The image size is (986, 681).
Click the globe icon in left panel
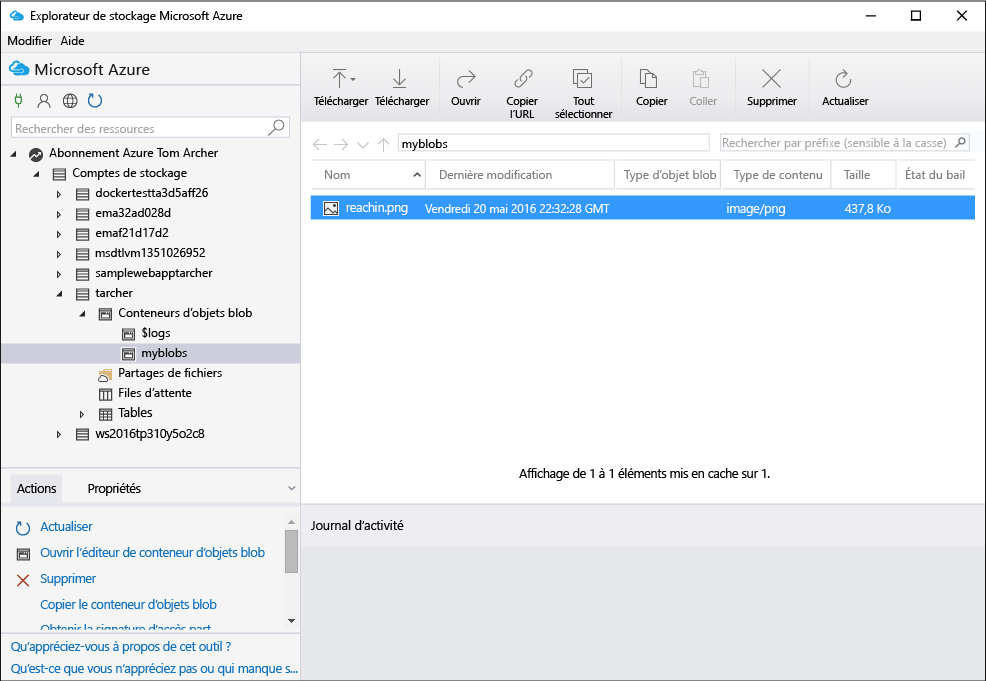point(70,101)
